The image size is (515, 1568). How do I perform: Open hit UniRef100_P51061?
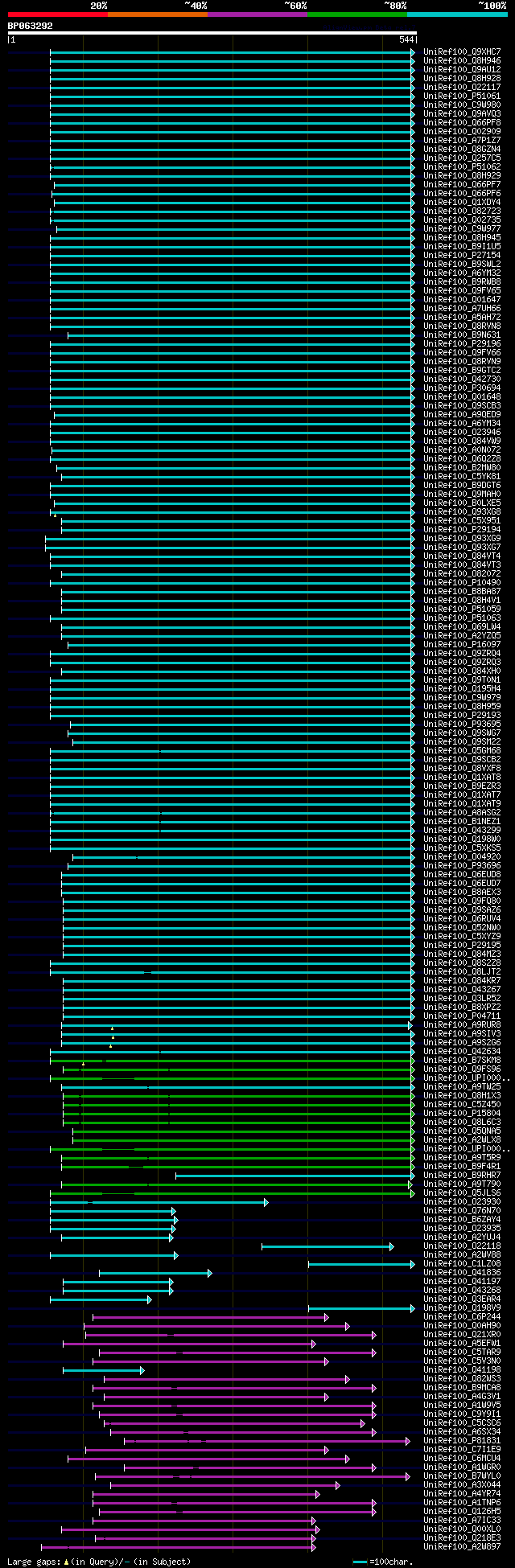coord(462,96)
